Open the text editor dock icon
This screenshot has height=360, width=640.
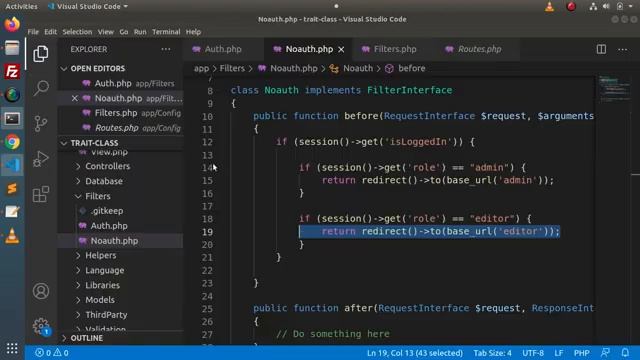tap(12, 212)
